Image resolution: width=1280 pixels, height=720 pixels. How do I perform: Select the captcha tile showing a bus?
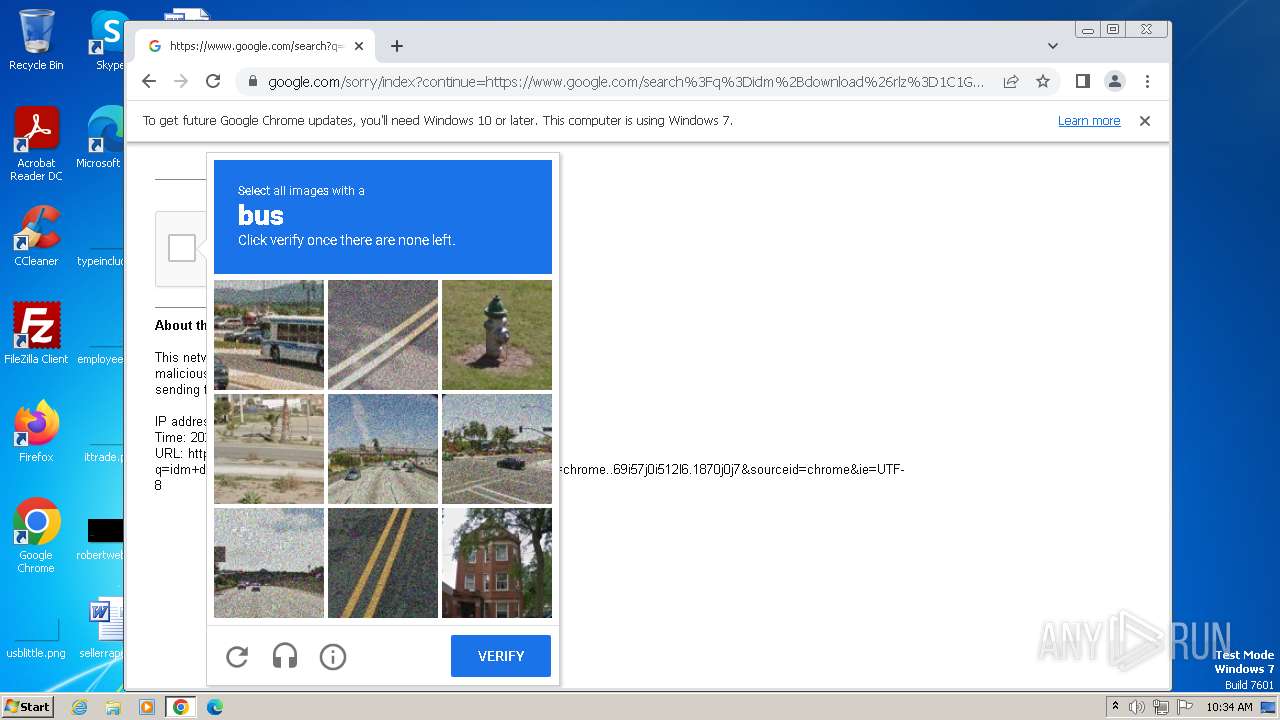[269, 335]
